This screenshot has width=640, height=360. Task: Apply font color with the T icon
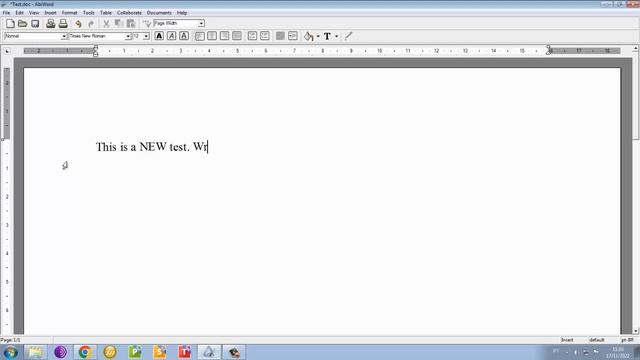(x=327, y=36)
